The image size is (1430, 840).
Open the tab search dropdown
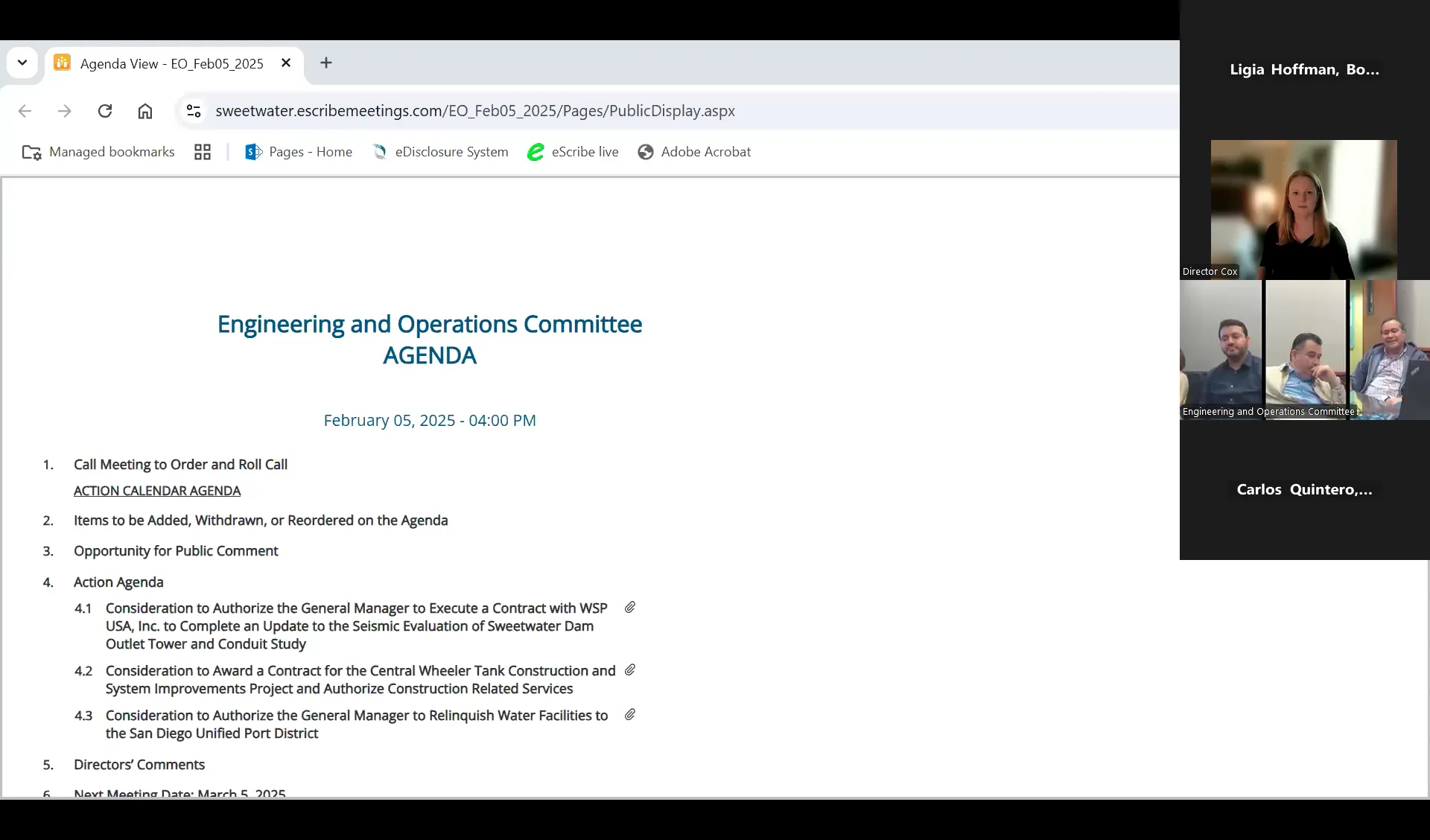(x=22, y=63)
